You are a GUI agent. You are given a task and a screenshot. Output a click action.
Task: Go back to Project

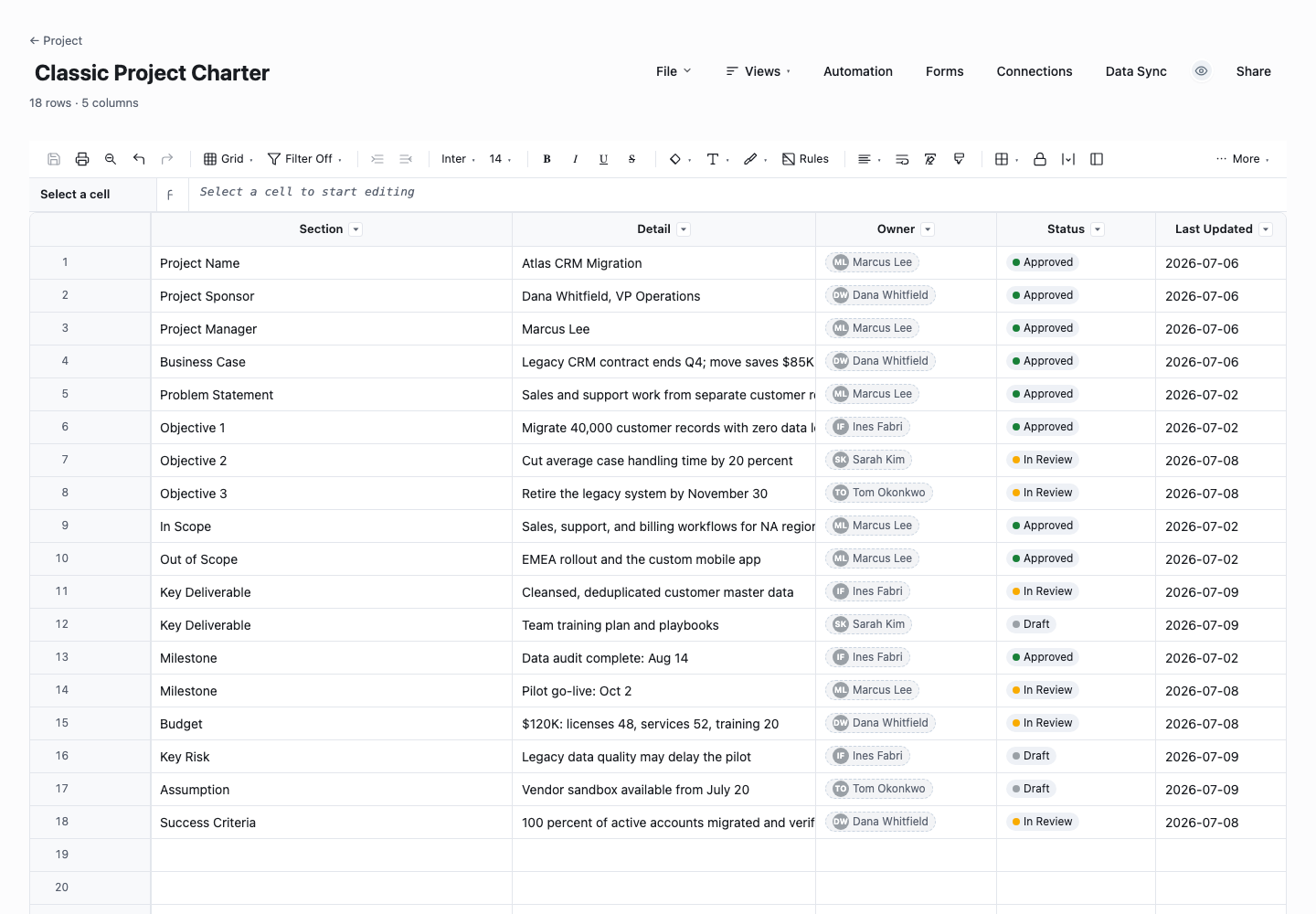(56, 40)
